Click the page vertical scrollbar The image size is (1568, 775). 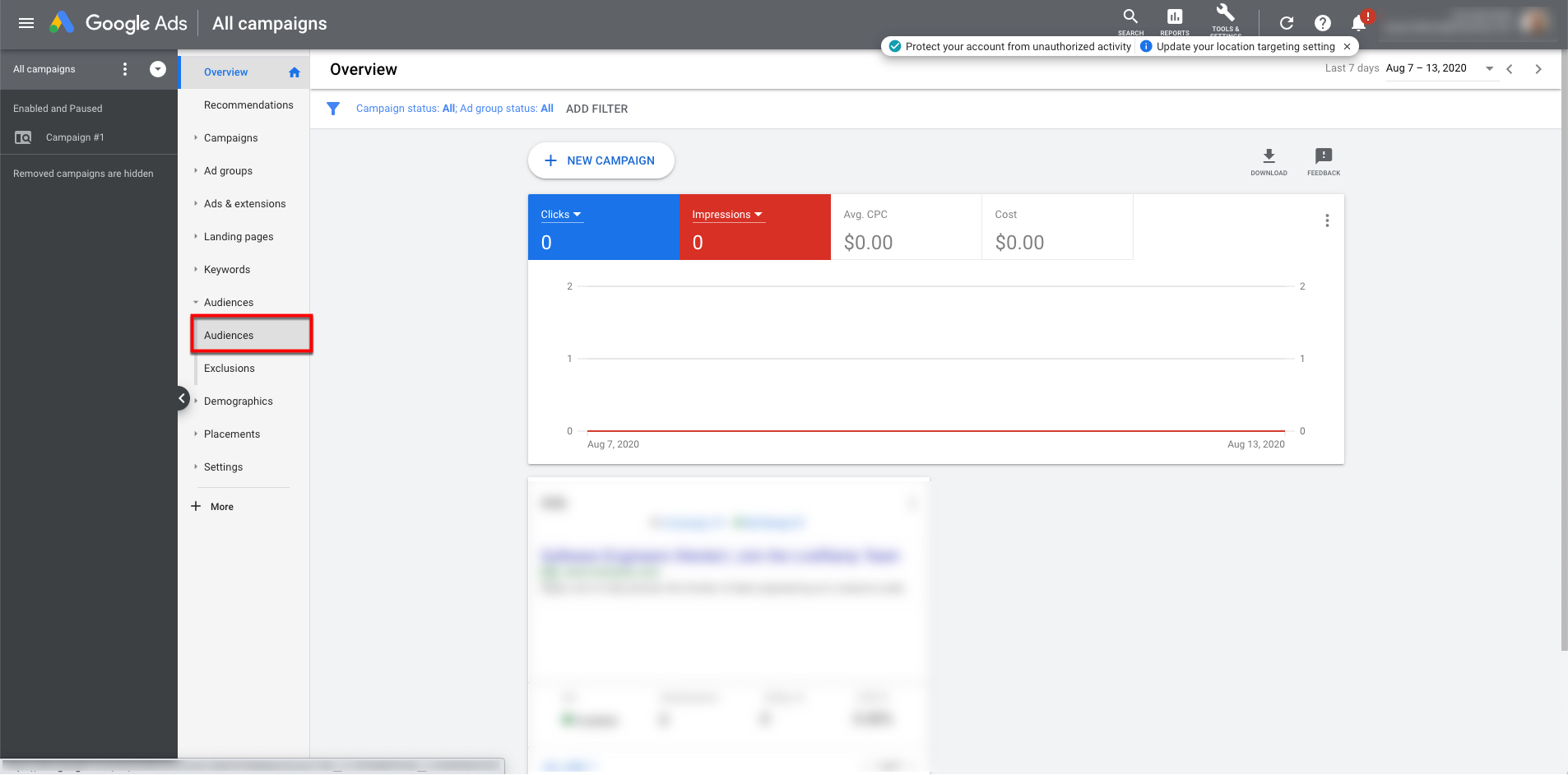click(1564, 350)
